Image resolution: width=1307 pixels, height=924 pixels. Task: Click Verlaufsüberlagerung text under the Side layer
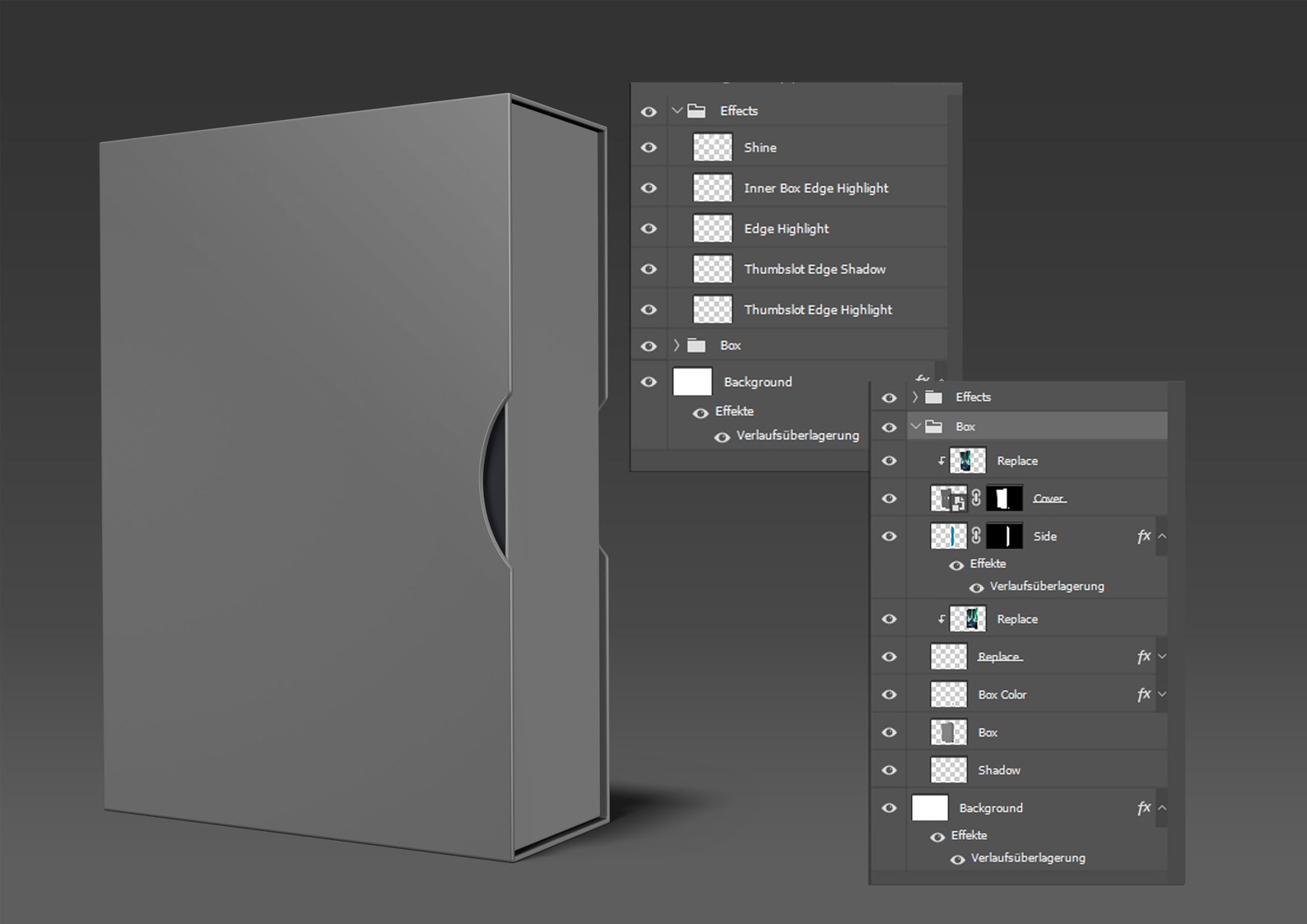[x=1047, y=586]
